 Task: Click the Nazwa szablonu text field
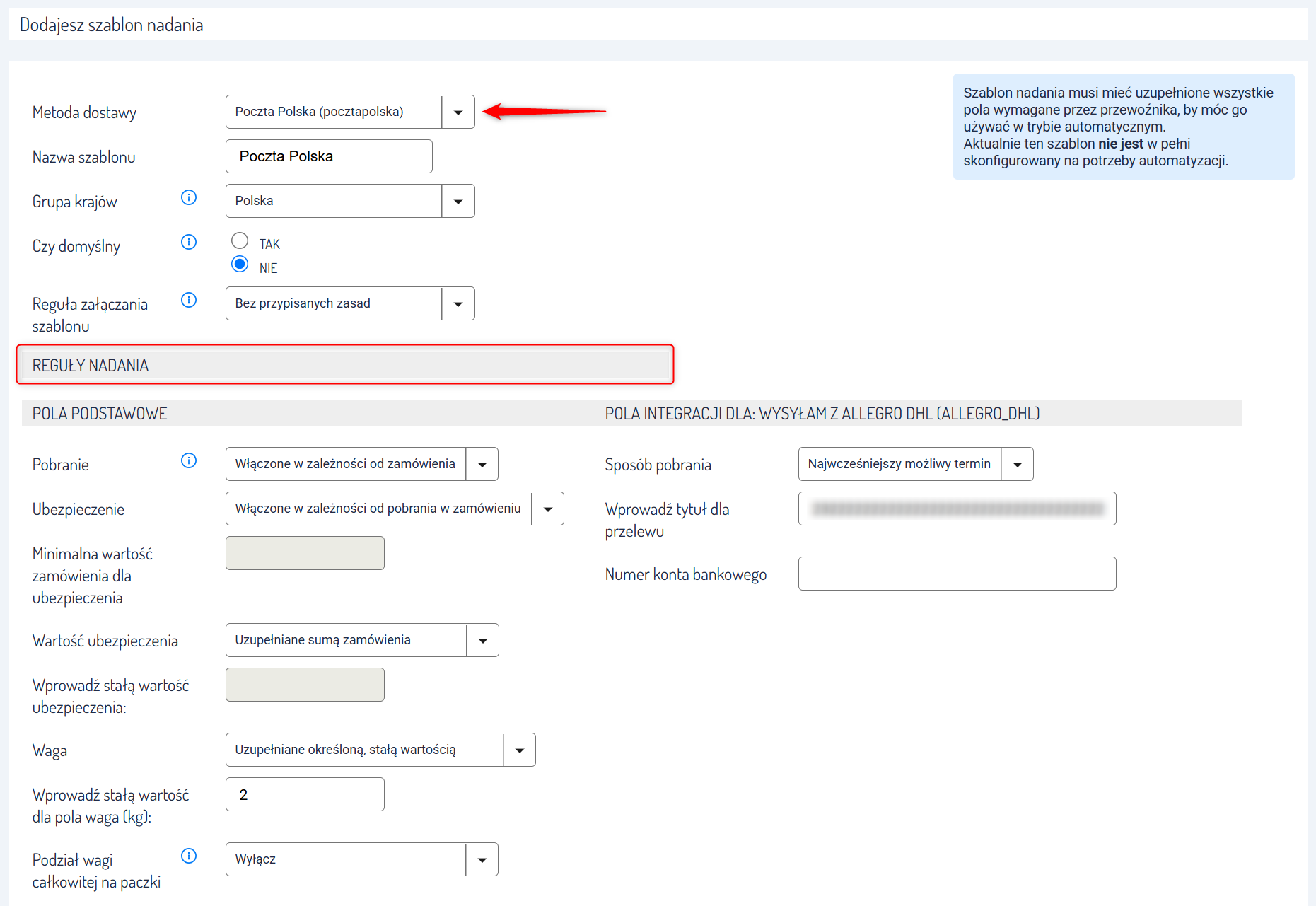pos(329,156)
